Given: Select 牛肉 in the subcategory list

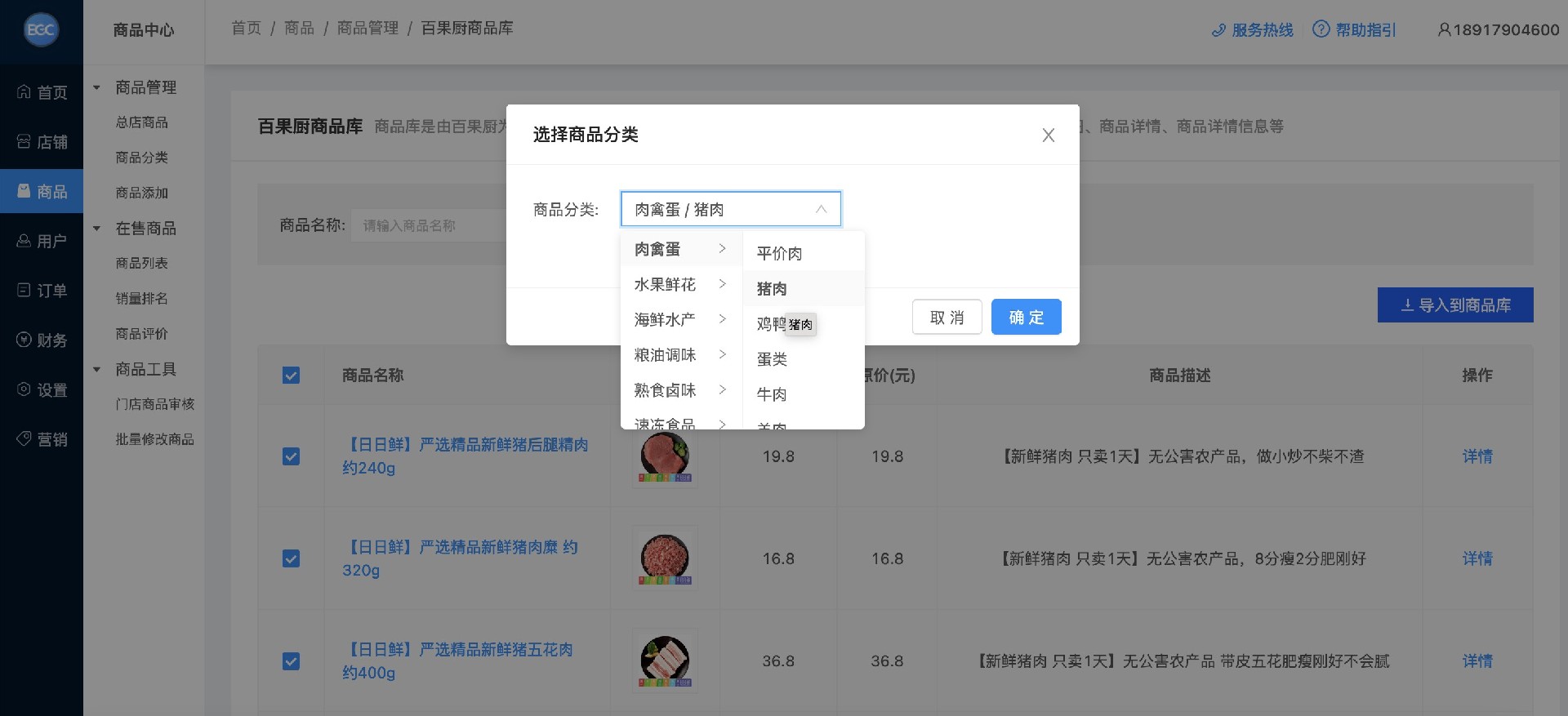Looking at the screenshot, I should 772,394.
